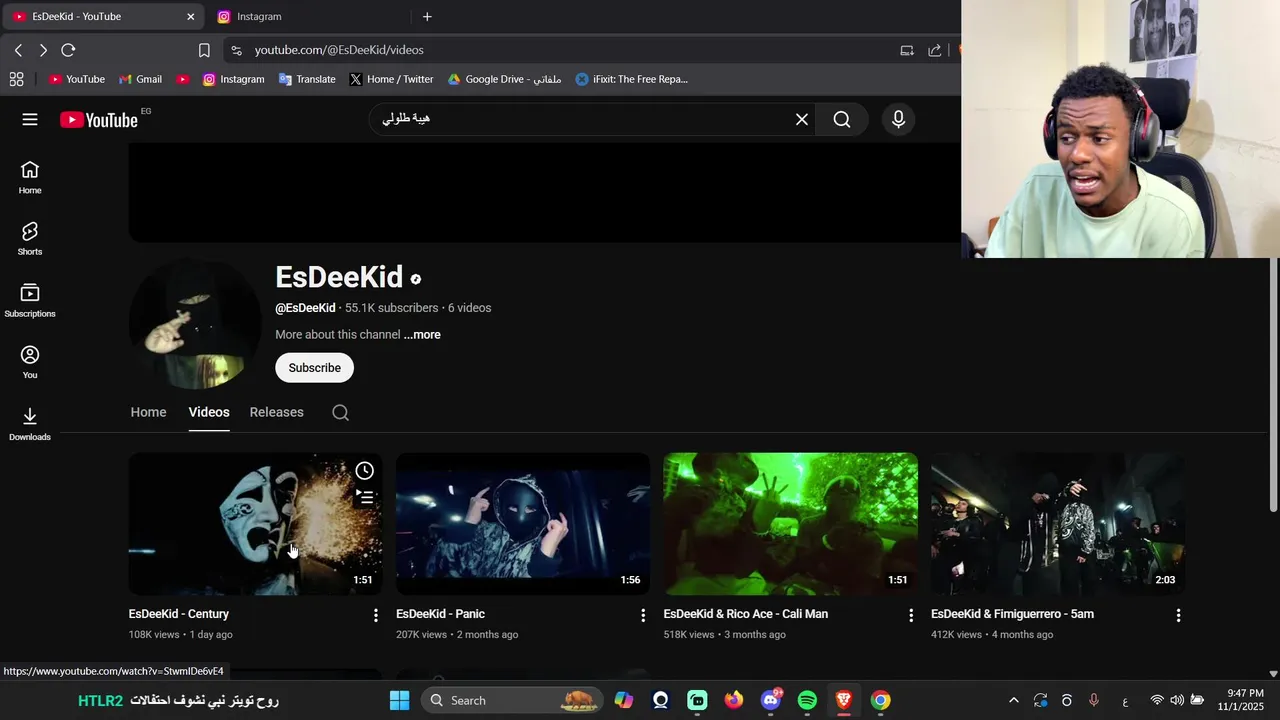Clear the YouTube search box text
Viewport: 1280px width, 720px height.
[x=802, y=120]
